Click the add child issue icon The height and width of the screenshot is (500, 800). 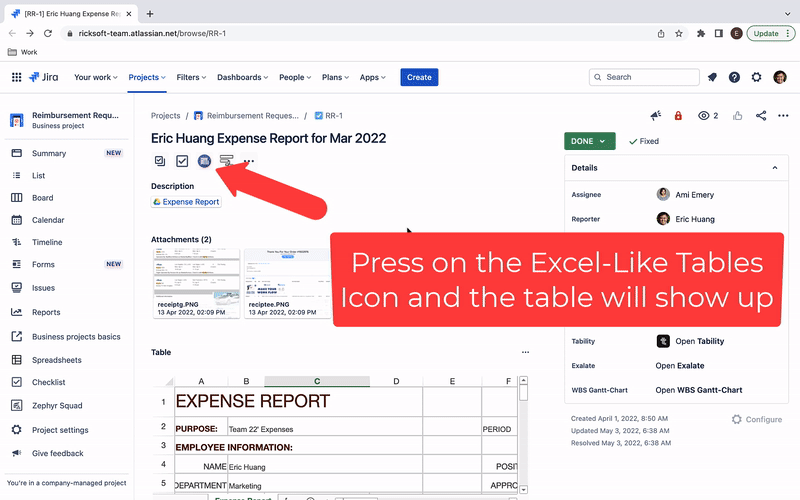160,161
